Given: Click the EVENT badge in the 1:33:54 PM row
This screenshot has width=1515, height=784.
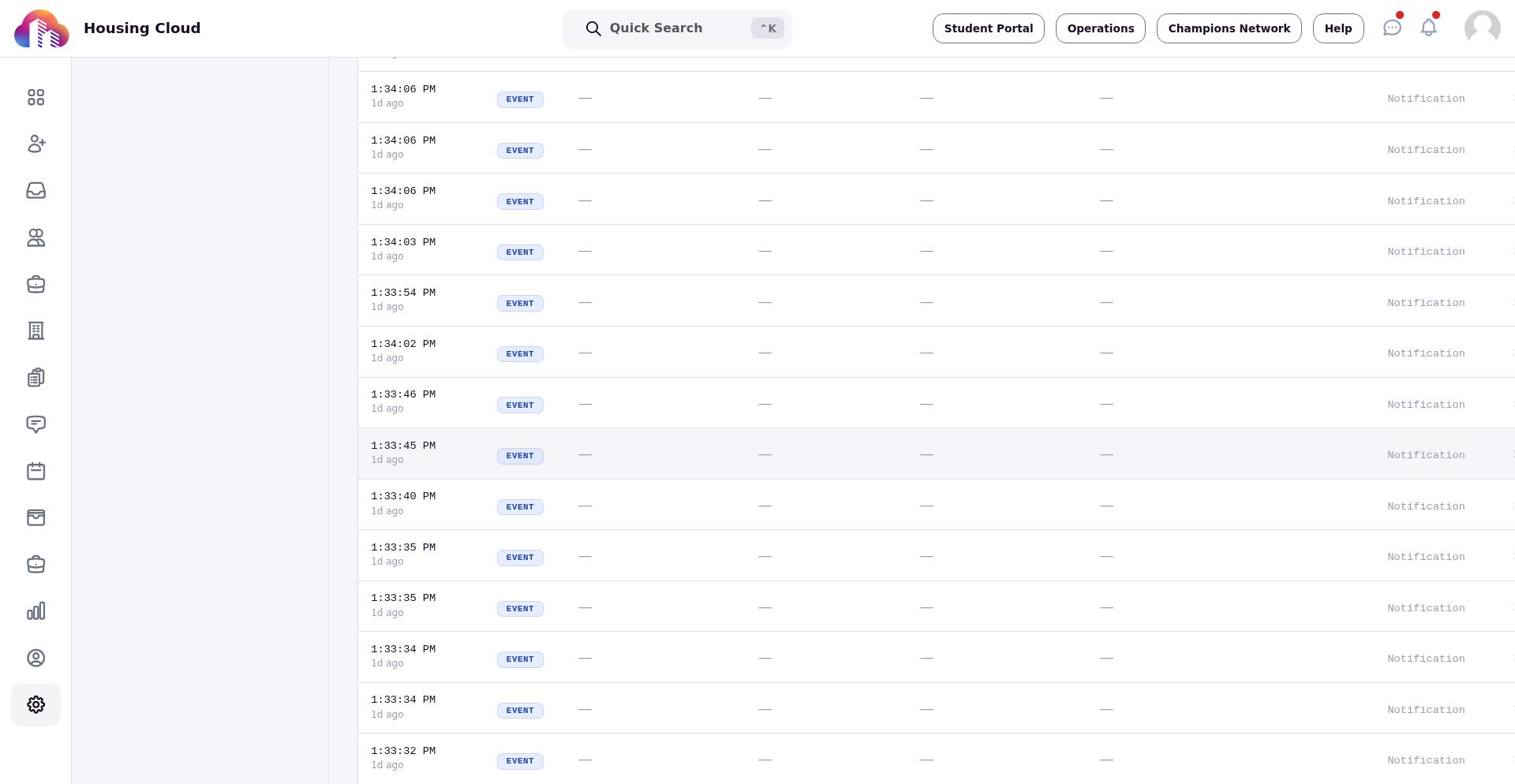Looking at the screenshot, I should coord(520,303).
